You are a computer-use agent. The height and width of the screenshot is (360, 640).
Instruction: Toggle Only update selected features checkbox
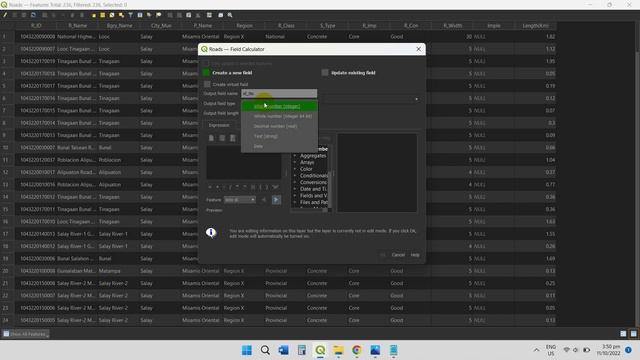(x=206, y=63)
